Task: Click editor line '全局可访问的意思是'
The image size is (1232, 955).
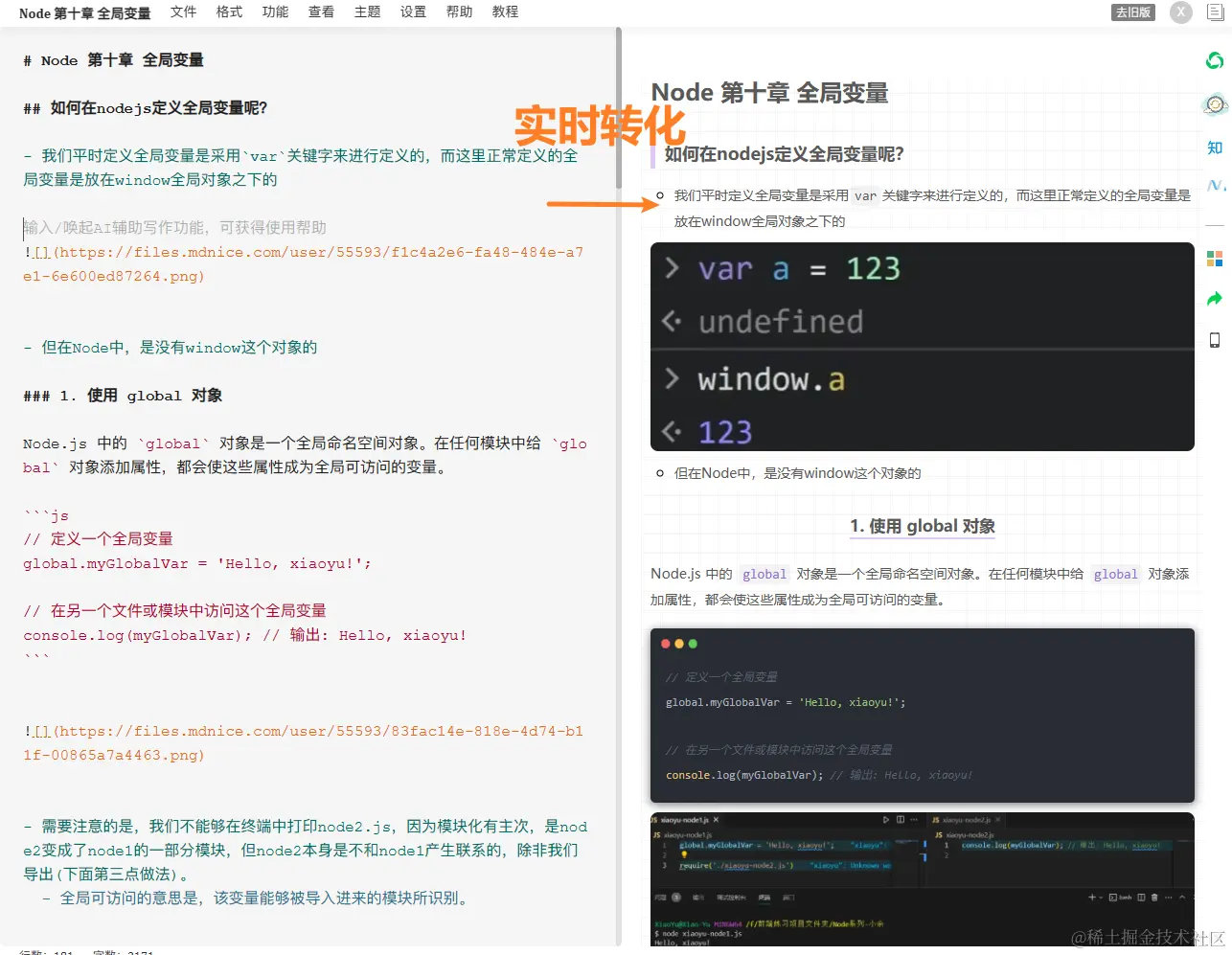Action: 257,898
